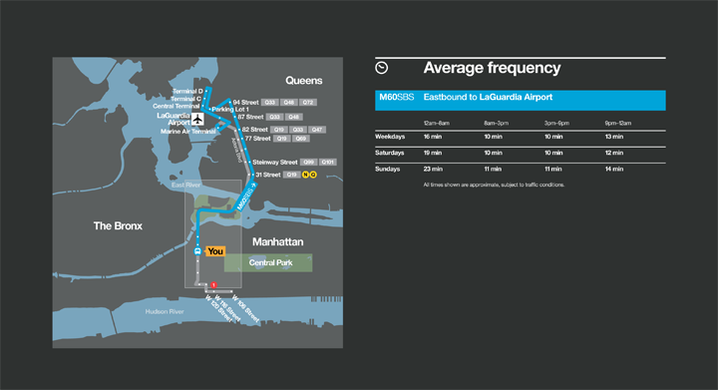Viewport: 718px width, 390px height.
Task: Click the Steinway Street stop label
Action: click(x=275, y=162)
